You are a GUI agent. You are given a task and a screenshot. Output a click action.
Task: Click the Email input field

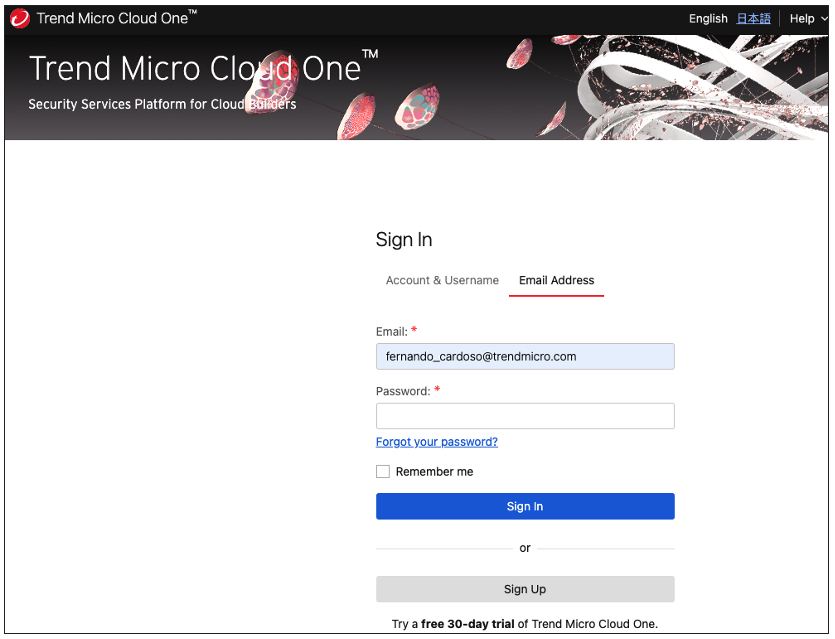[525, 356]
